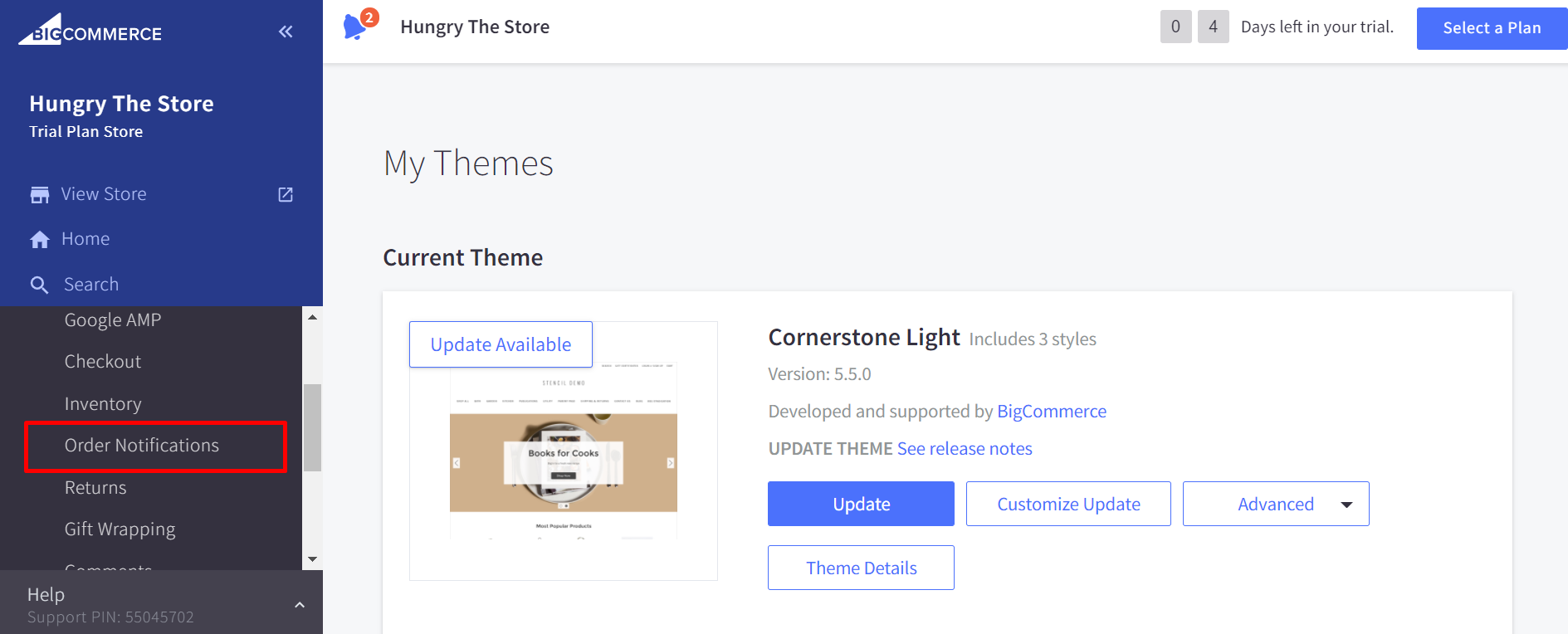Collapse sidebar with double-chevron icon

[x=286, y=32]
